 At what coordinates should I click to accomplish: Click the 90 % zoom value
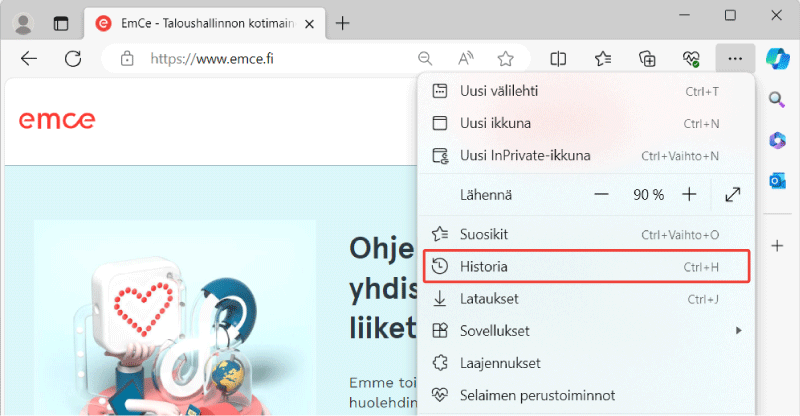click(648, 195)
